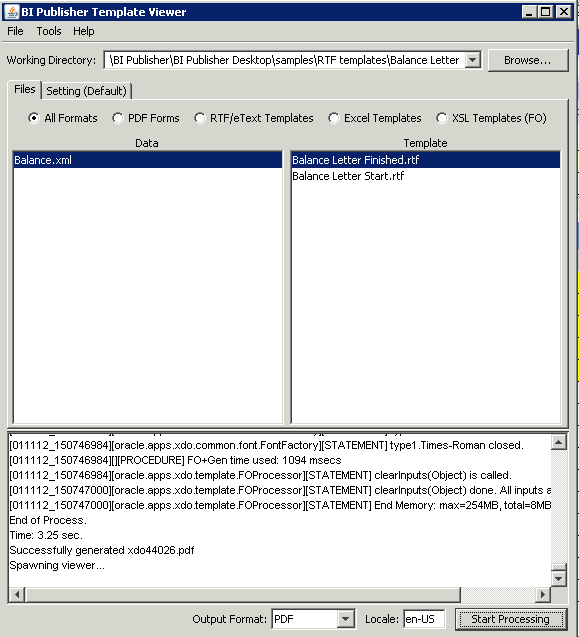Viewport: 579px width, 637px height.
Task: Expand the Working Directory dropdown arrow
Action: (x=473, y=60)
